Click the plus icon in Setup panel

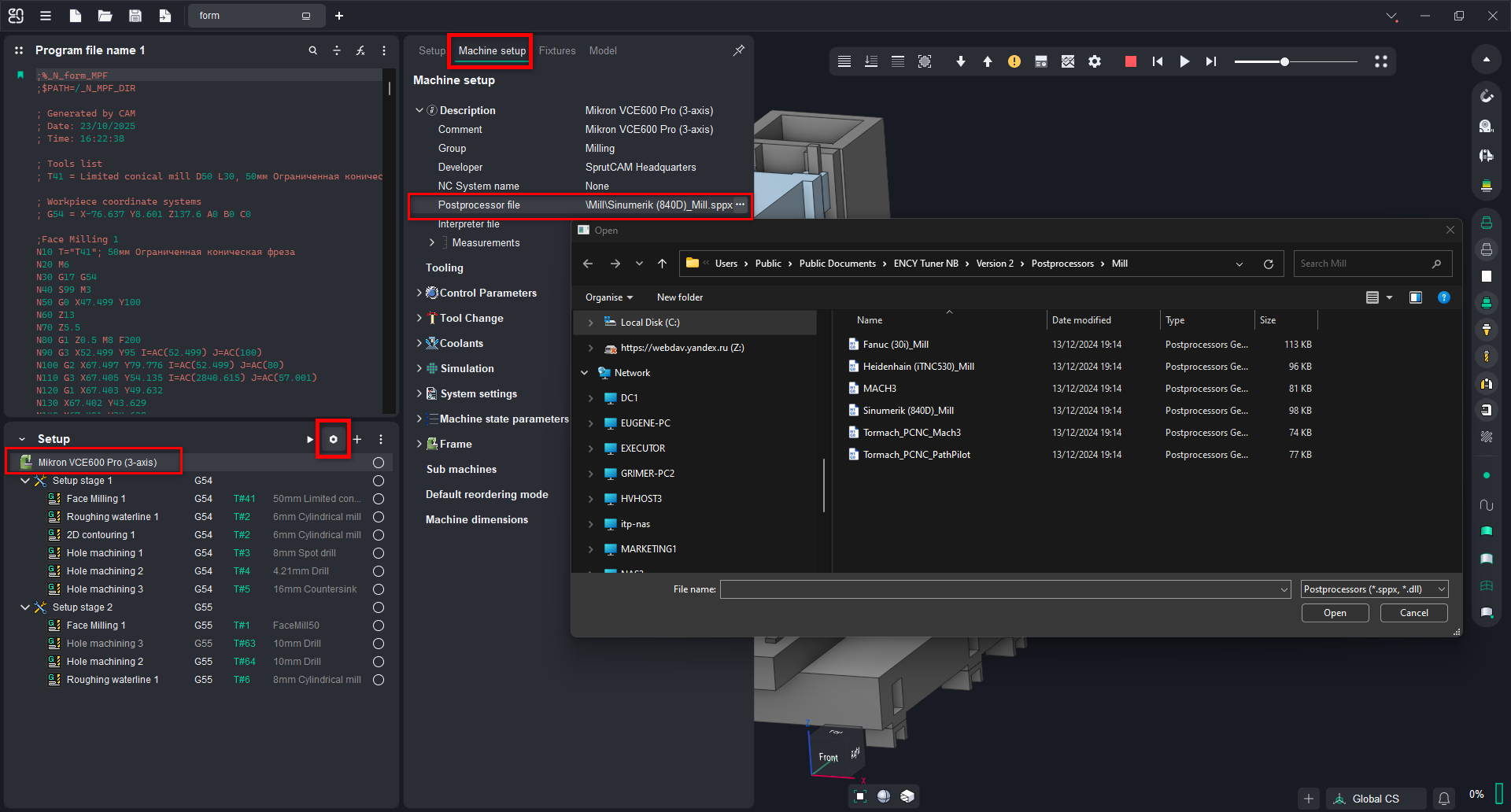pos(357,439)
